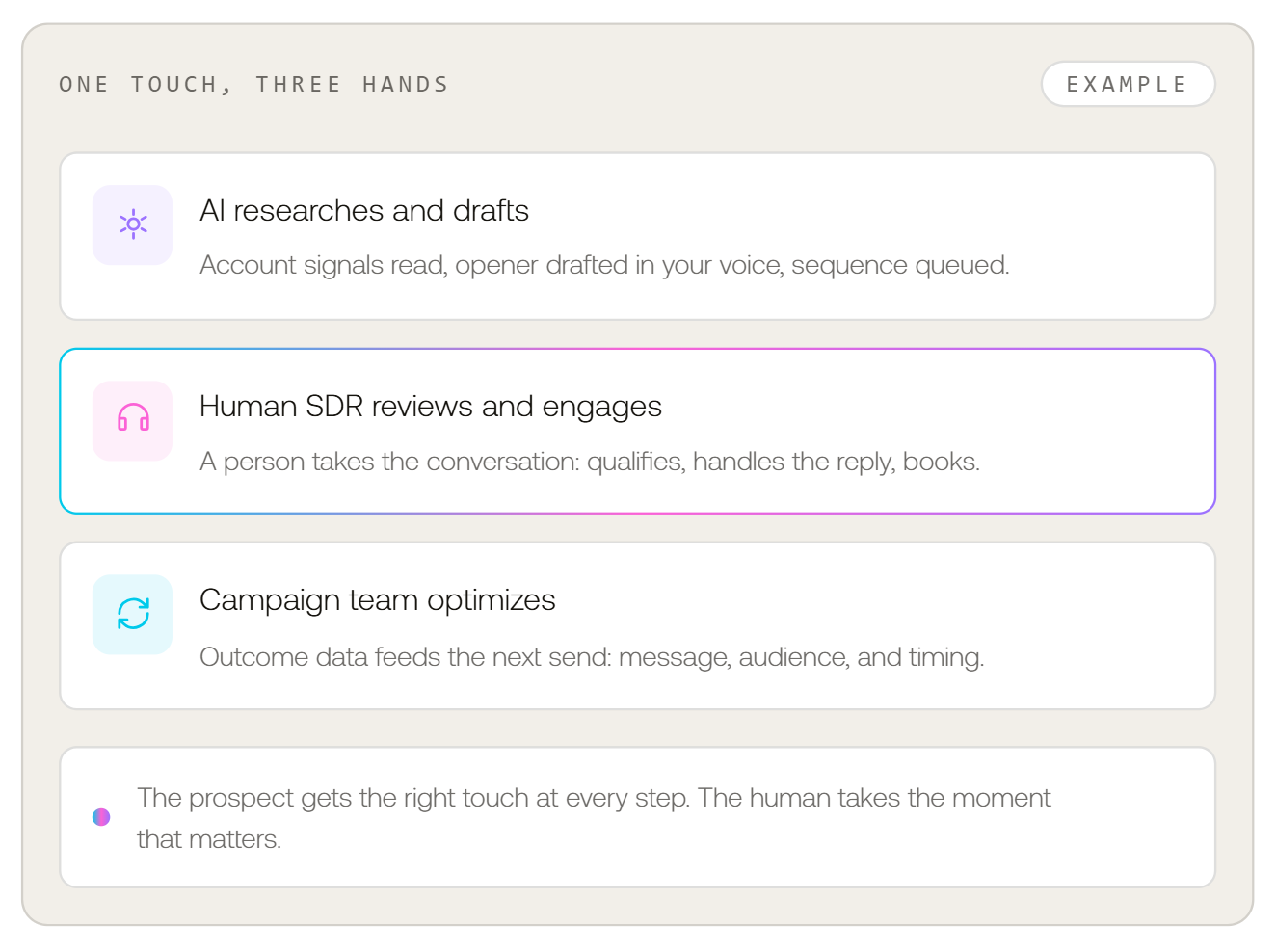Click the pale cyan tile behind the refresh icon
The width and height of the screenshot is (1276, 952).
coord(133,615)
